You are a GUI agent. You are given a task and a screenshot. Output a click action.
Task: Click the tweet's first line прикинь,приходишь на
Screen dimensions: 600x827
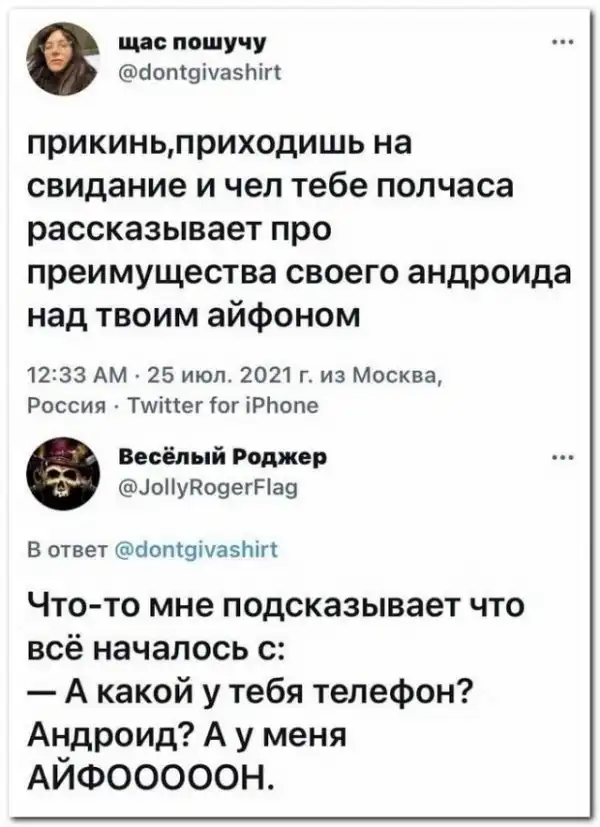pyautogui.click(x=219, y=147)
